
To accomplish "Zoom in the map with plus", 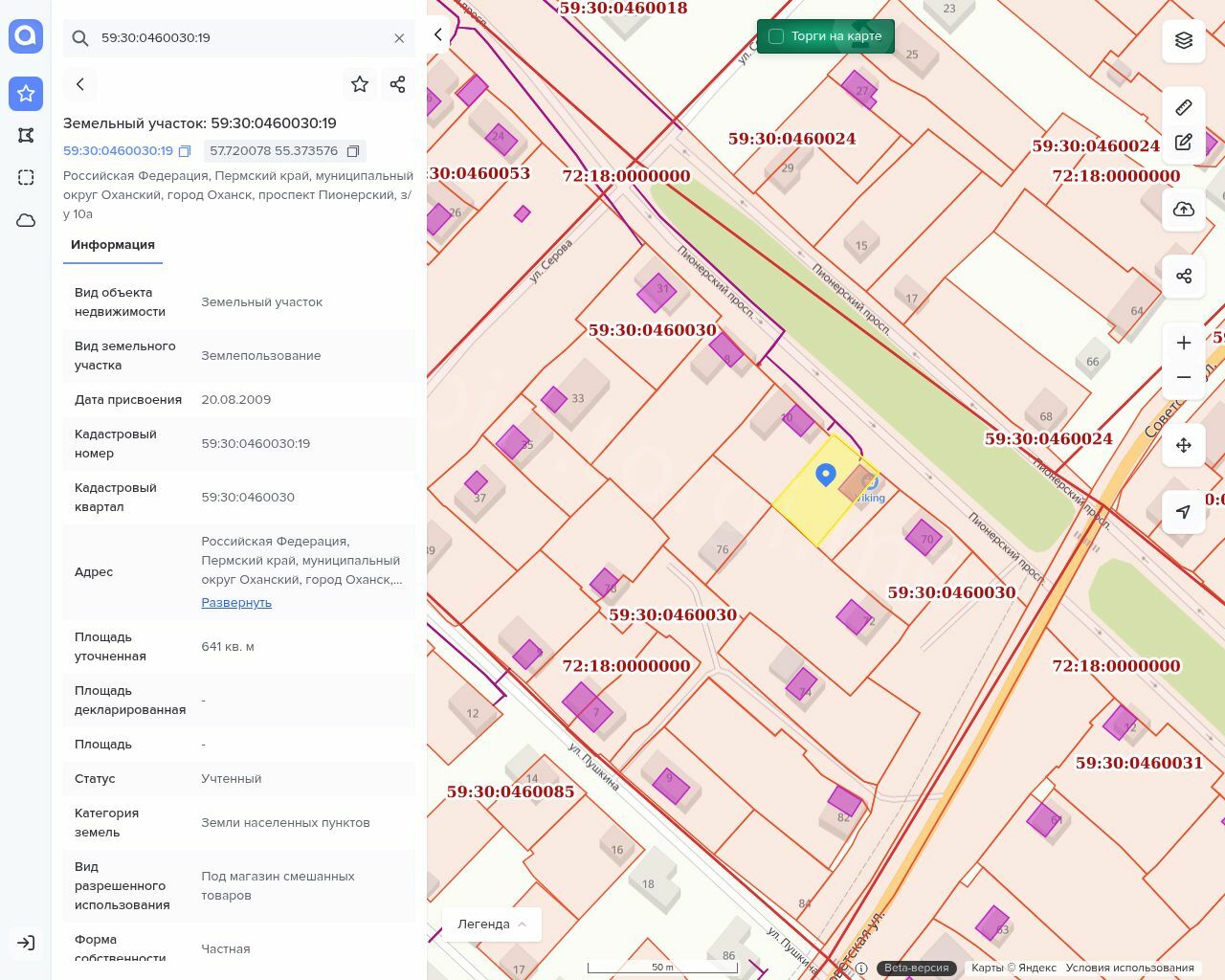I will (1184, 343).
